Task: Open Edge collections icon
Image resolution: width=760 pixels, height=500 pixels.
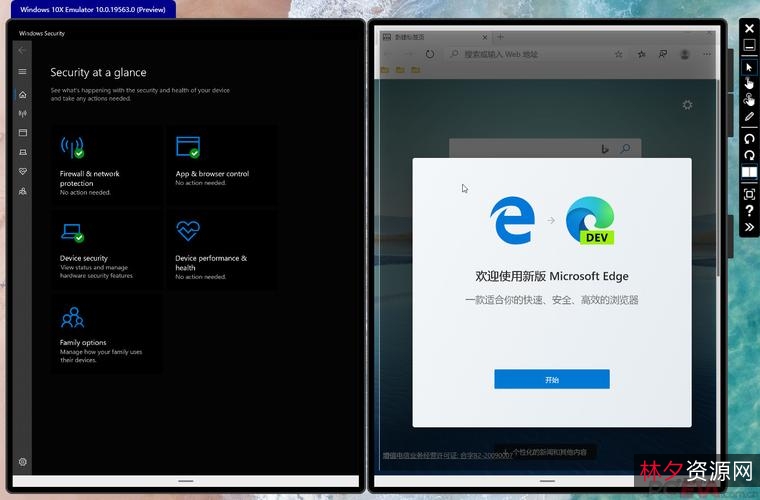Action: point(663,54)
